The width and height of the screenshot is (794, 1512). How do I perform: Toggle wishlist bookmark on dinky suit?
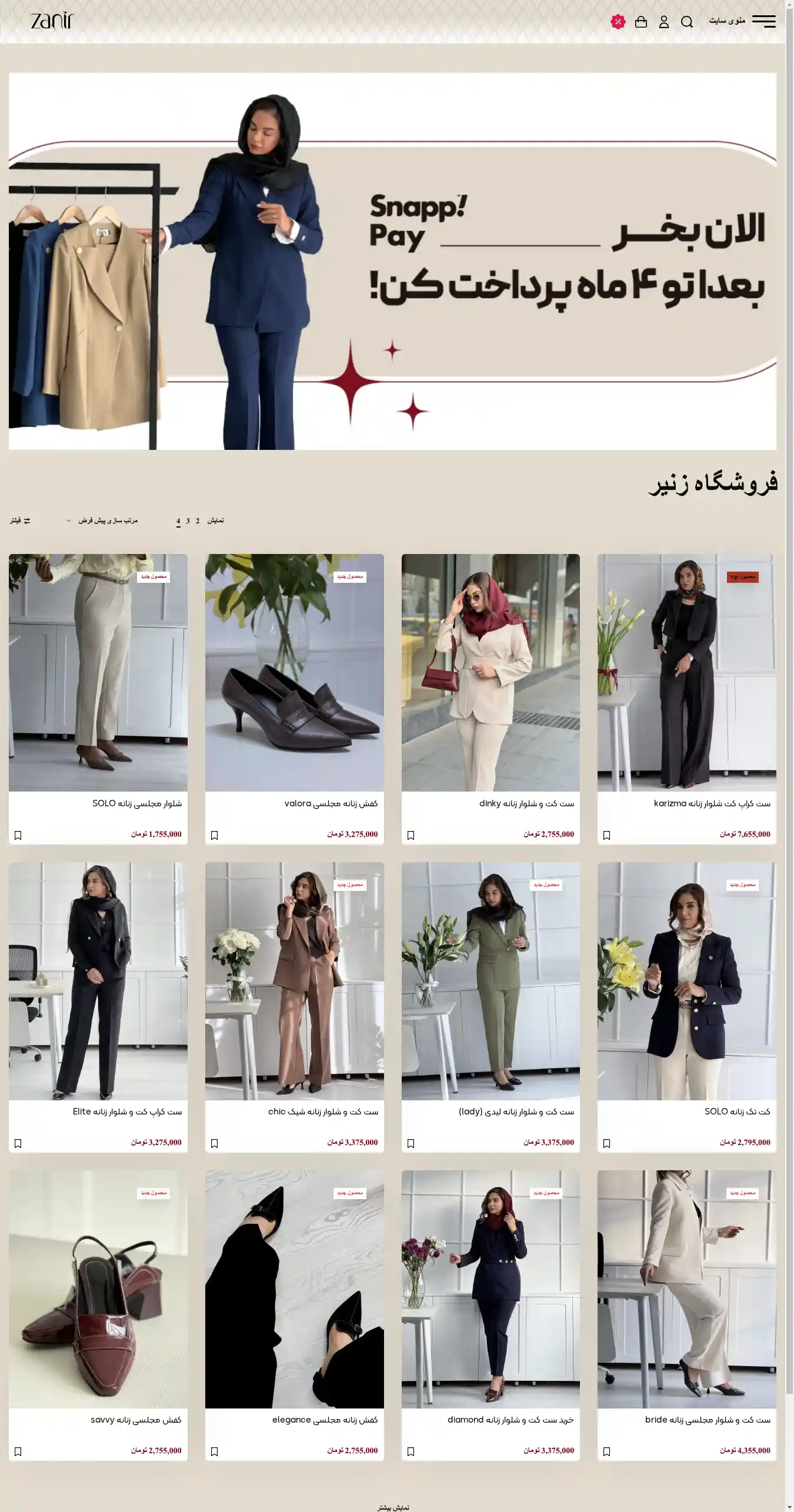click(411, 835)
